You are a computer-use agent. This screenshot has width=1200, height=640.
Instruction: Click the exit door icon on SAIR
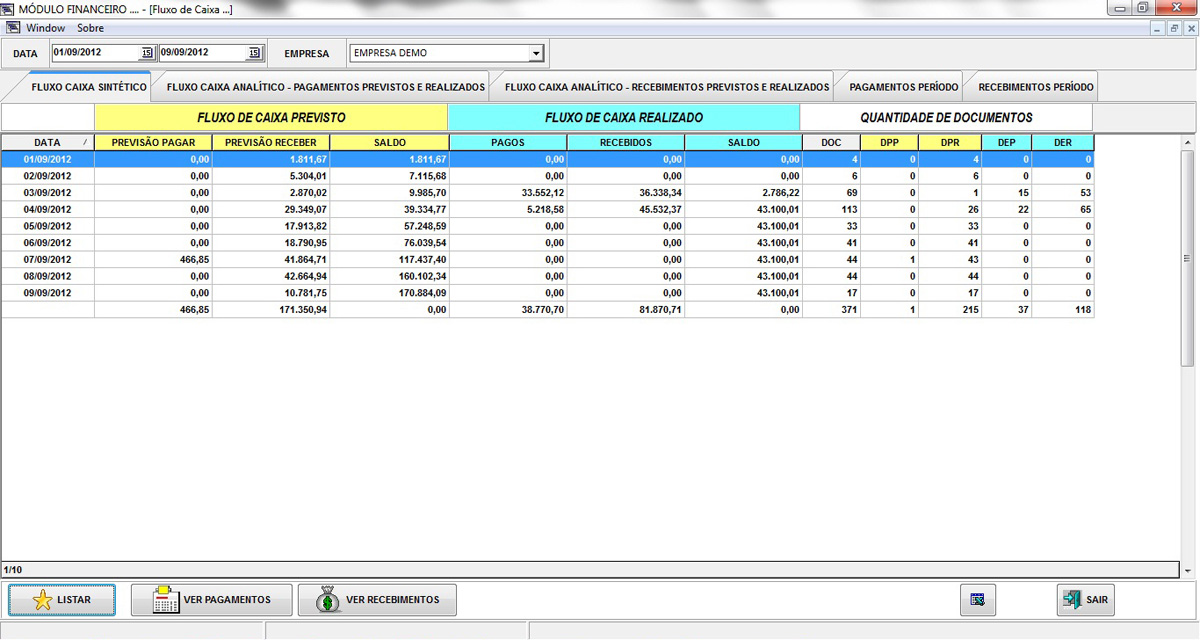tap(1072, 600)
